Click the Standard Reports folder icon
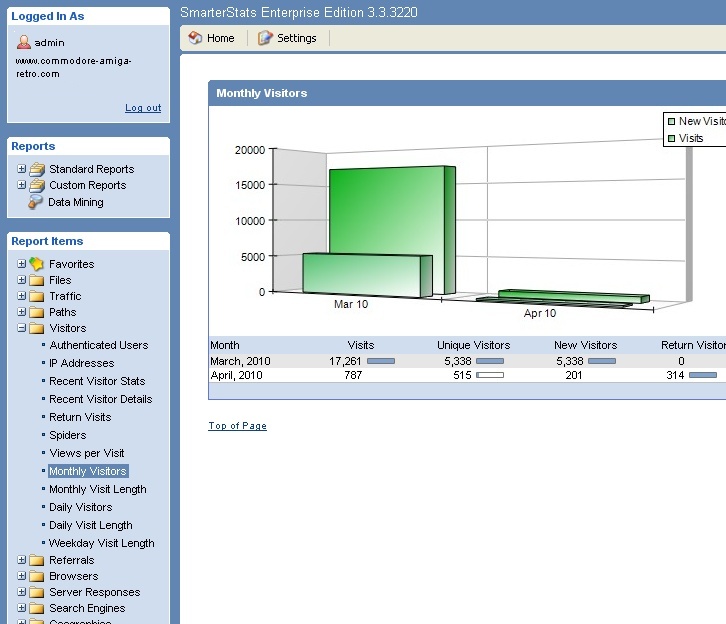726x624 pixels. (x=37, y=169)
